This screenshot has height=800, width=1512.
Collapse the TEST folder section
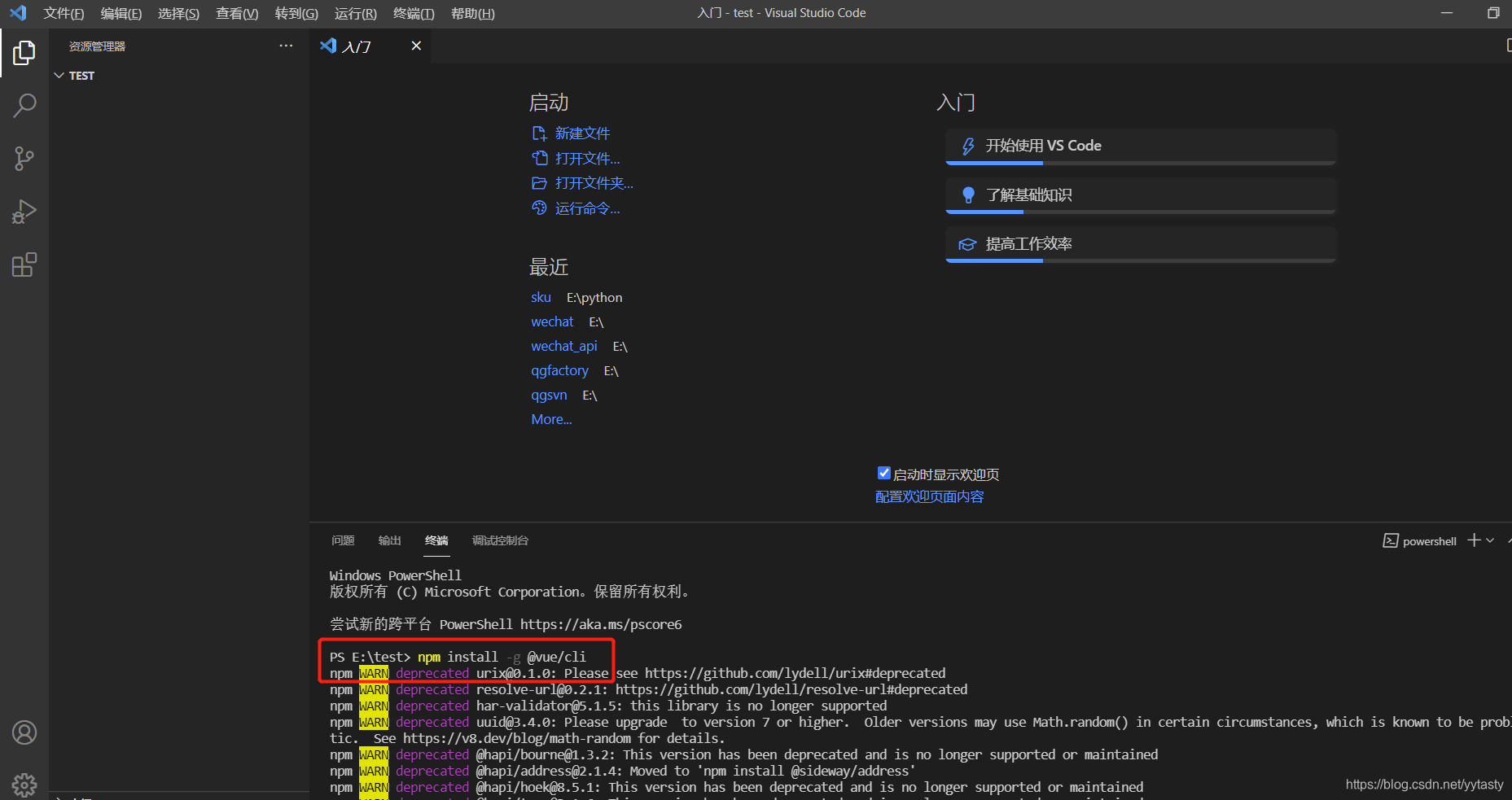pos(59,76)
